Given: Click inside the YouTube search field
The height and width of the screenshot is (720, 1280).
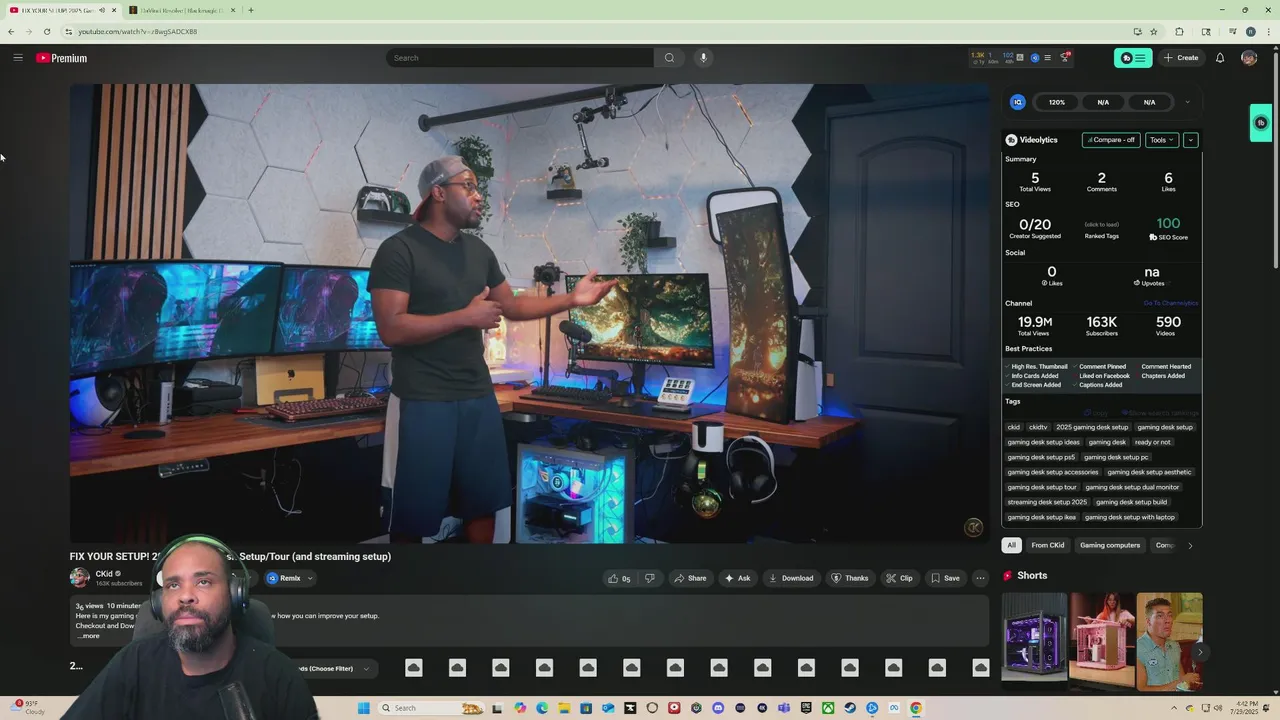Looking at the screenshot, I should (x=520, y=58).
